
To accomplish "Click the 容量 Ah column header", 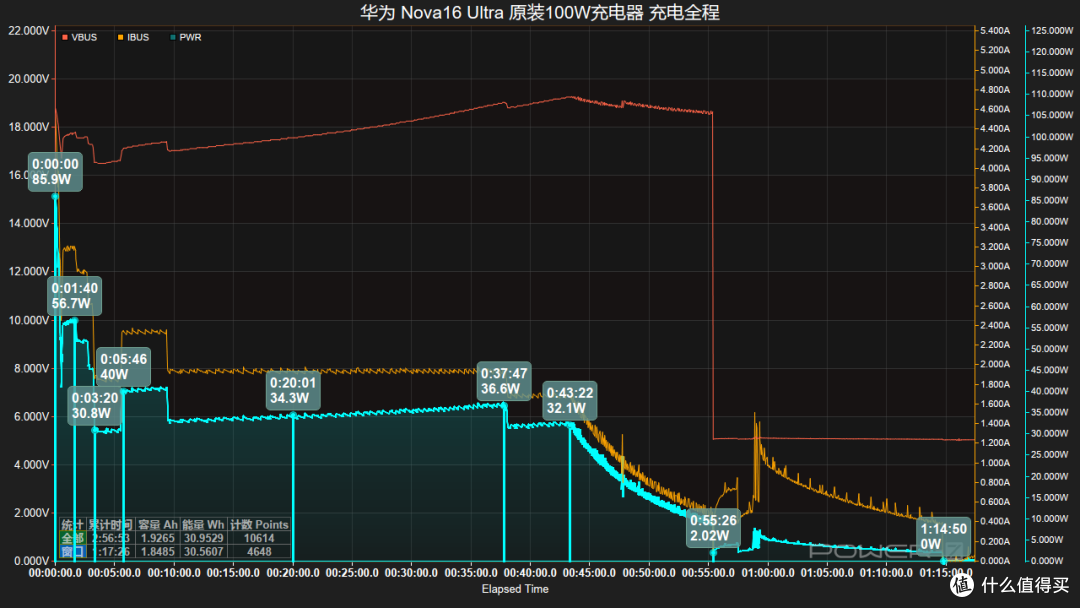I will (158, 525).
